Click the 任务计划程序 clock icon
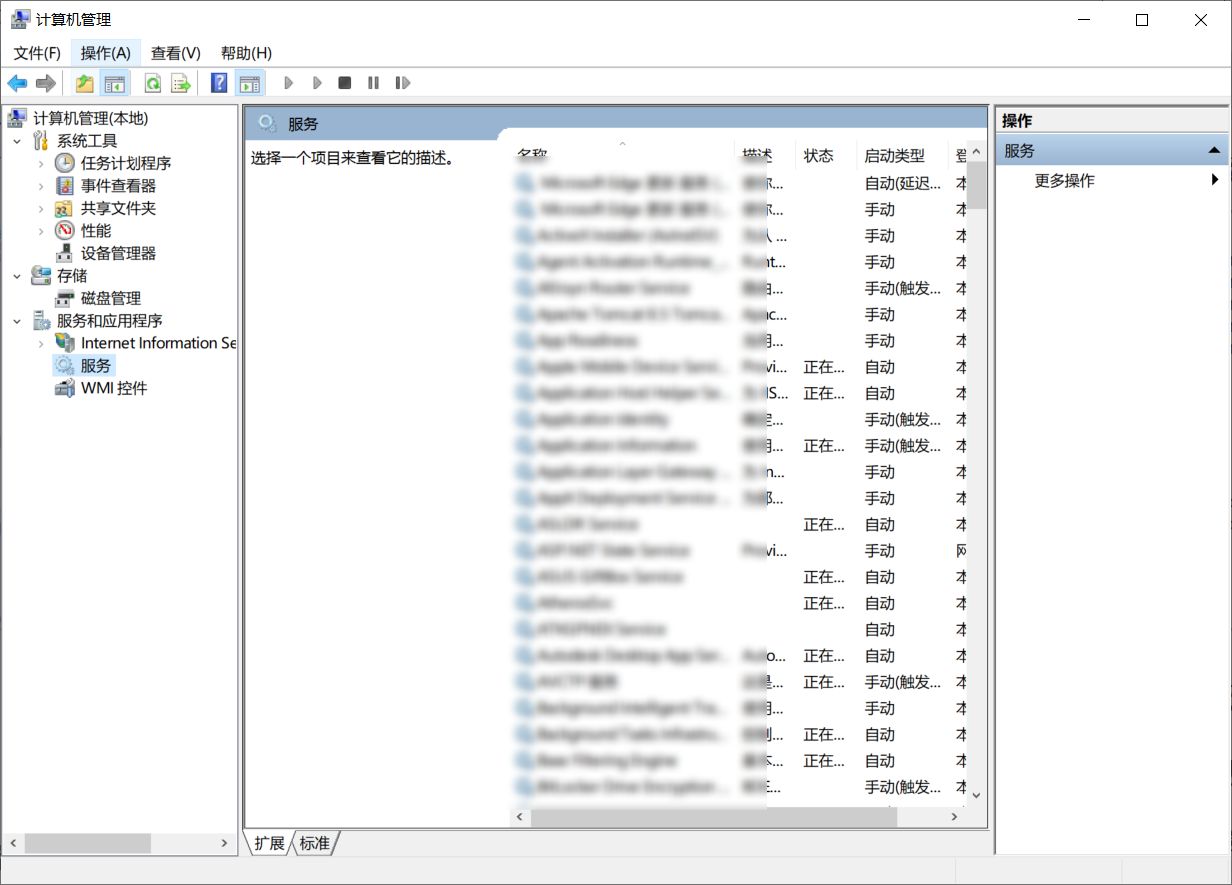 (65, 163)
